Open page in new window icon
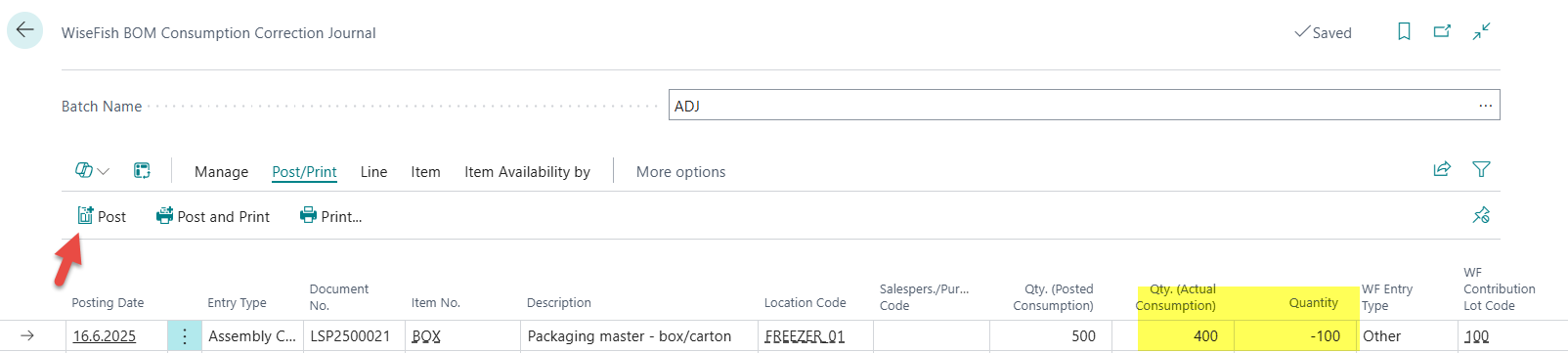The height and width of the screenshot is (353, 1568). pyautogui.click(x=1442, y=32)
